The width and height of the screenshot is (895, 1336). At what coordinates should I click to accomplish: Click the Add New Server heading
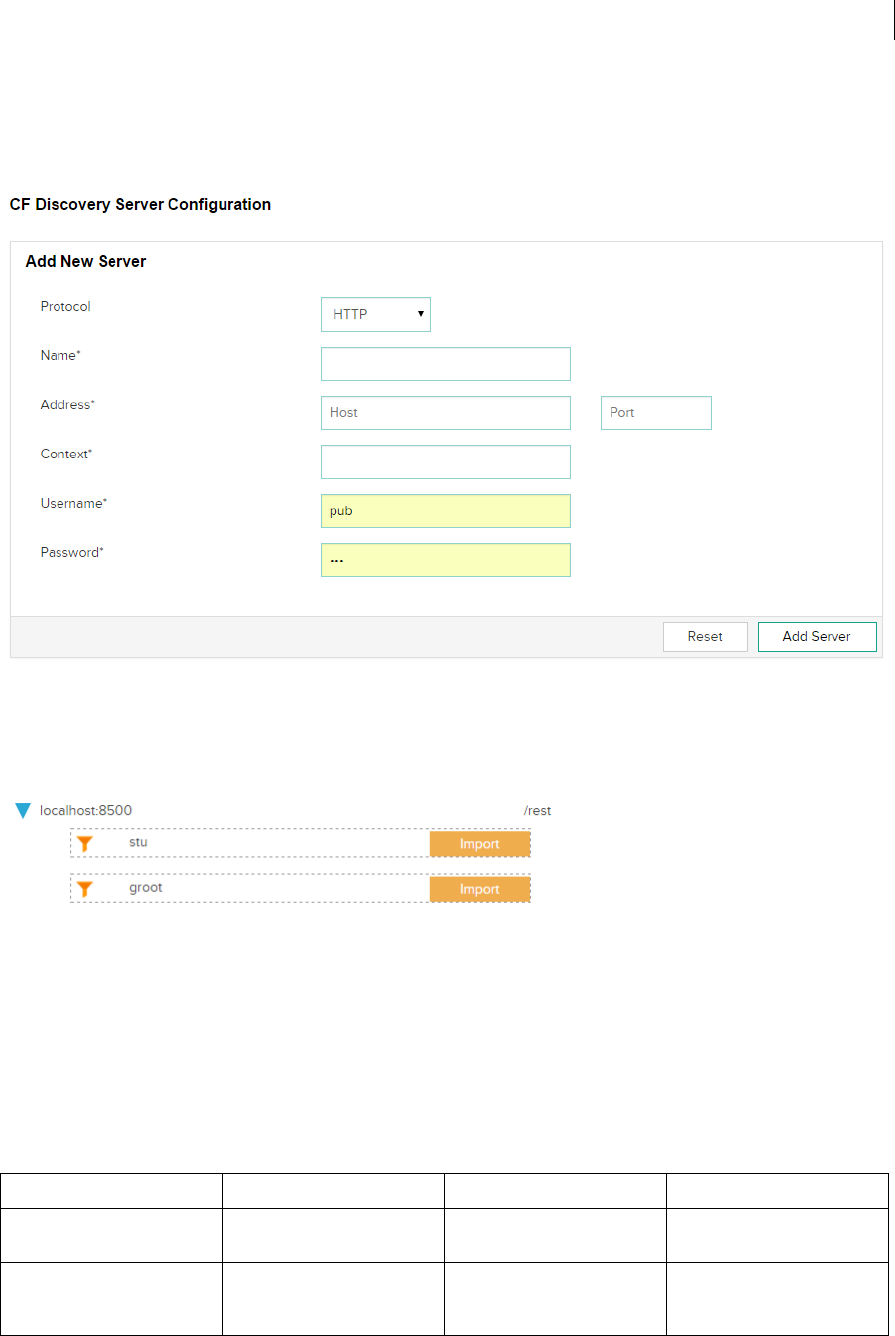click(86, 262)
